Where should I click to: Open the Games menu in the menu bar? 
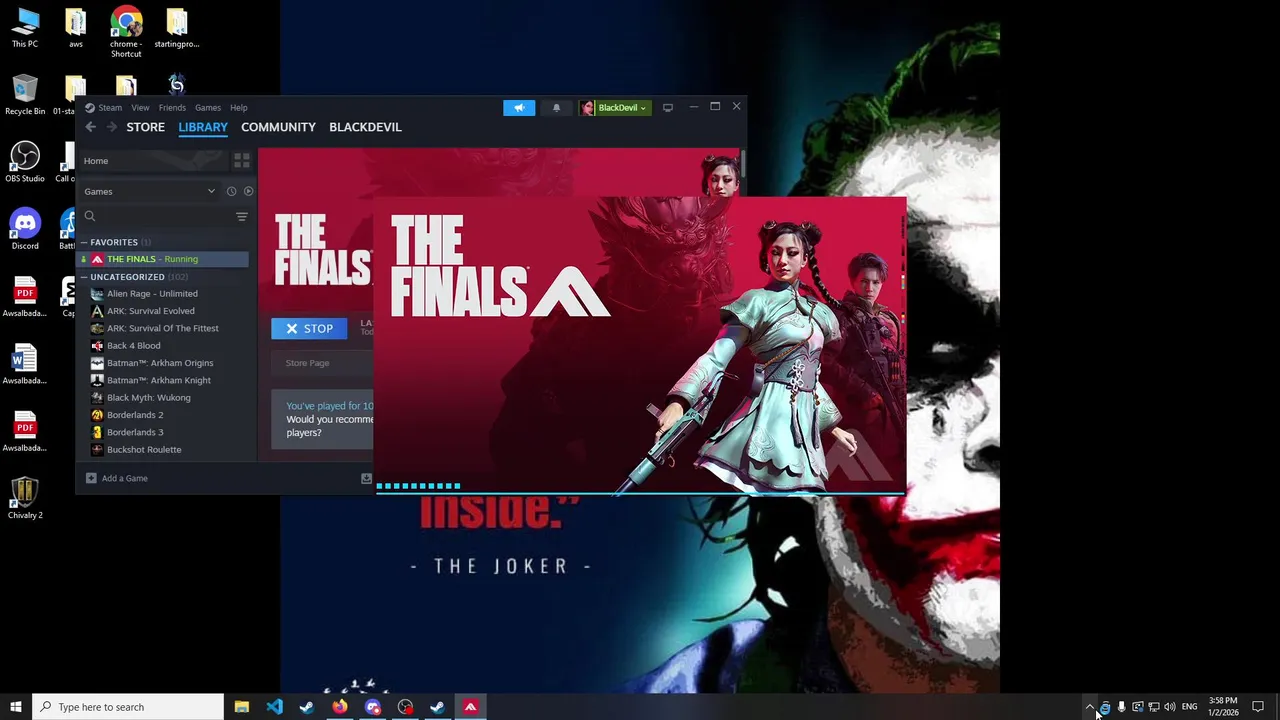208,108
